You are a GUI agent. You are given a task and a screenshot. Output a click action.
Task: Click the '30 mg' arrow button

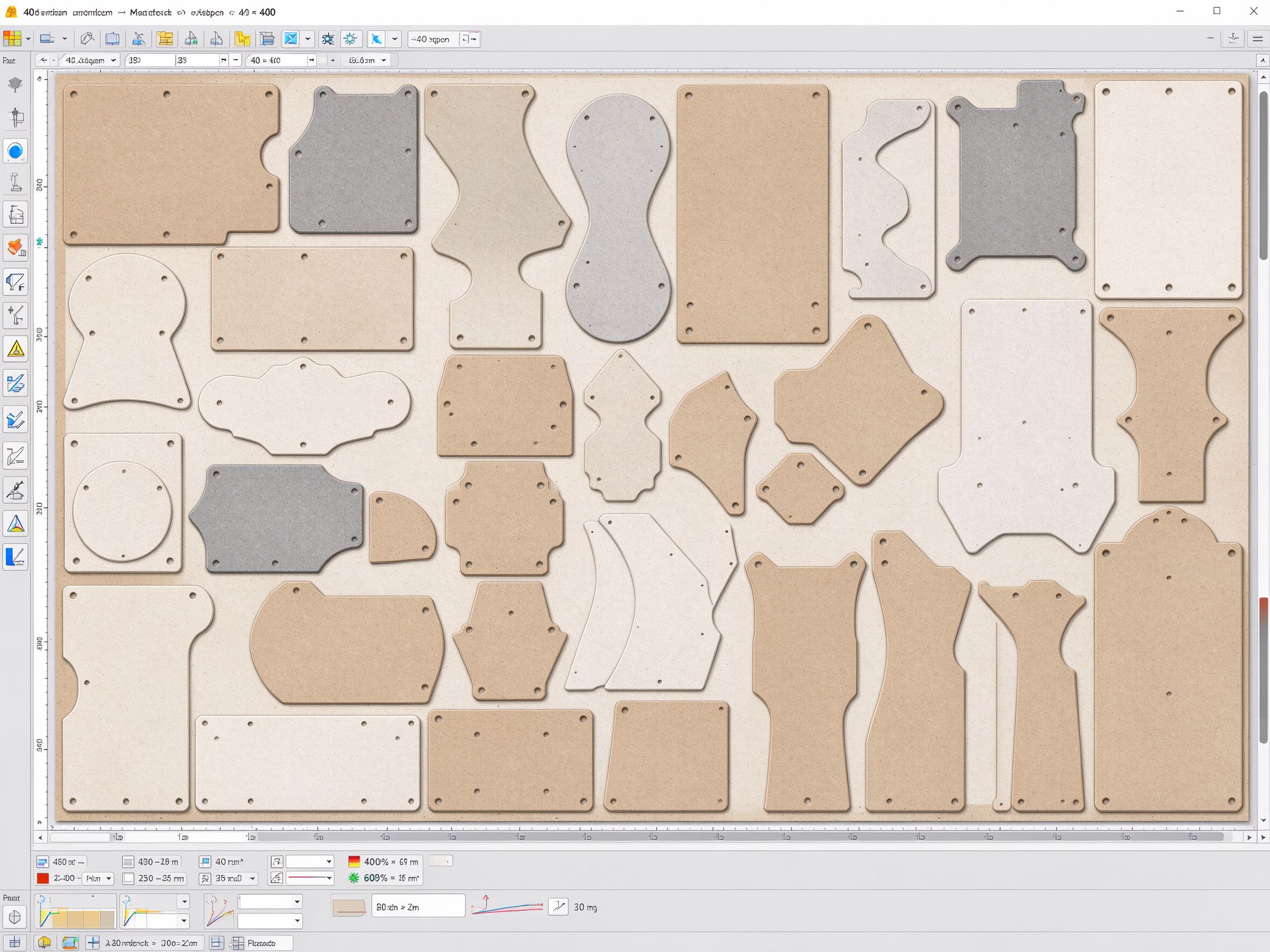pyautogui.click(x=558, y=907)
